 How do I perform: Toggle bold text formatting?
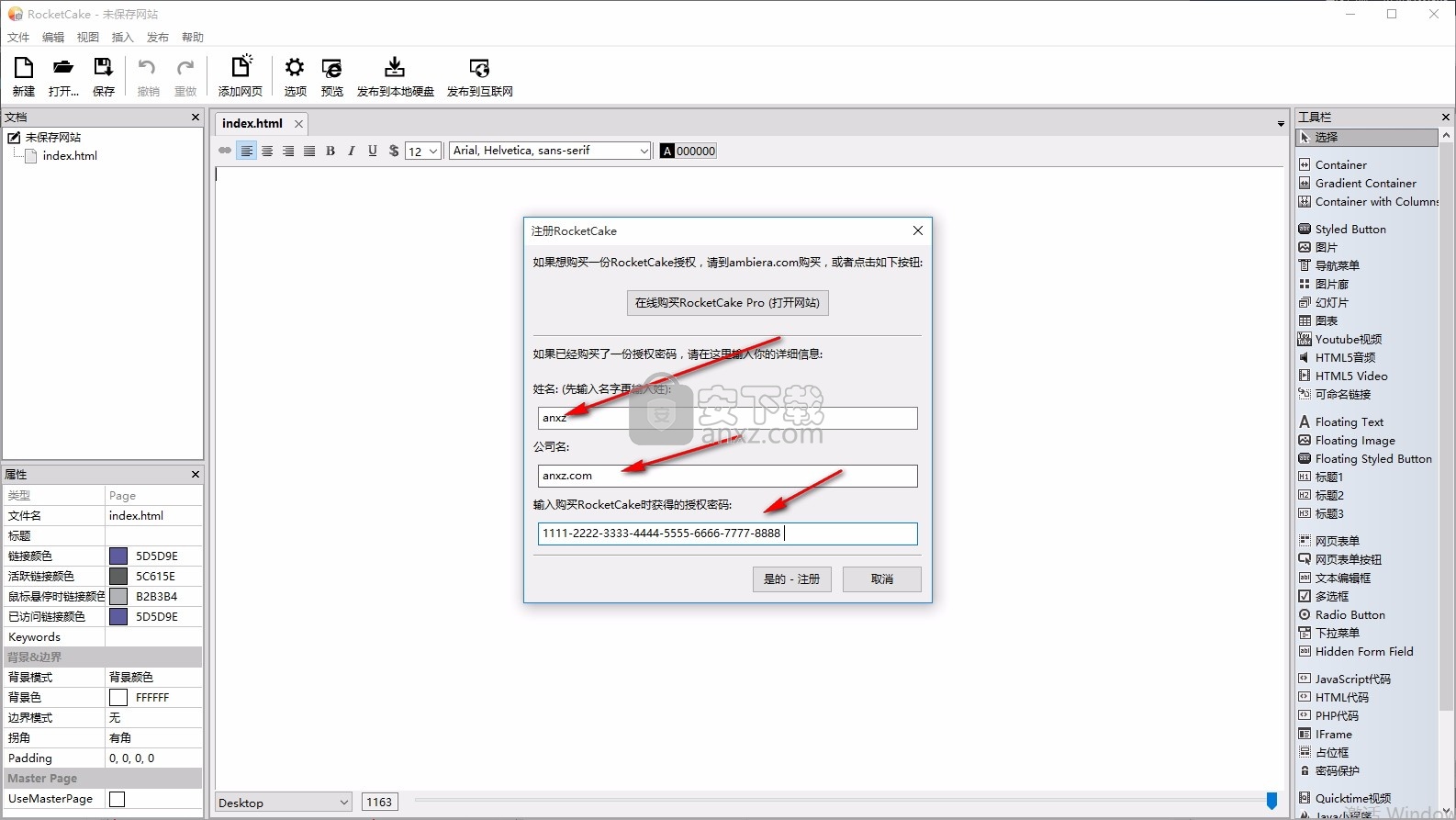330,151
